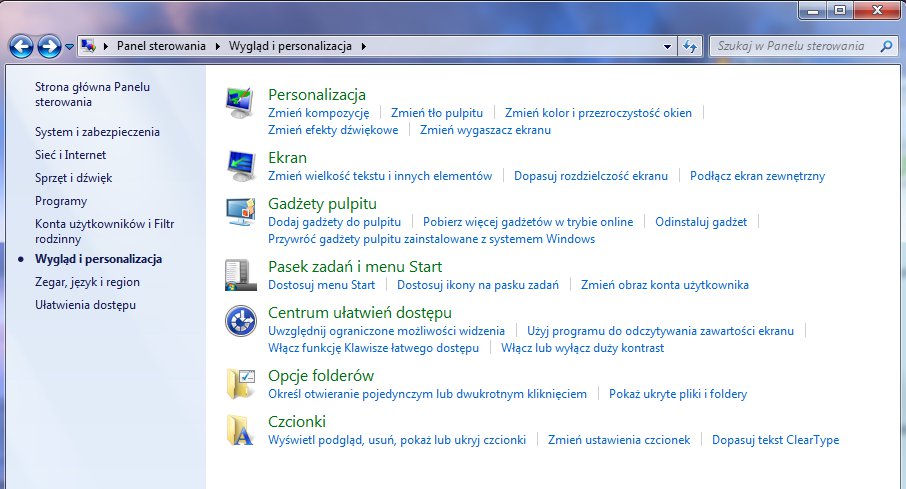Open Programy category
The image size is (906, 489).
click(x=61, y=201)
